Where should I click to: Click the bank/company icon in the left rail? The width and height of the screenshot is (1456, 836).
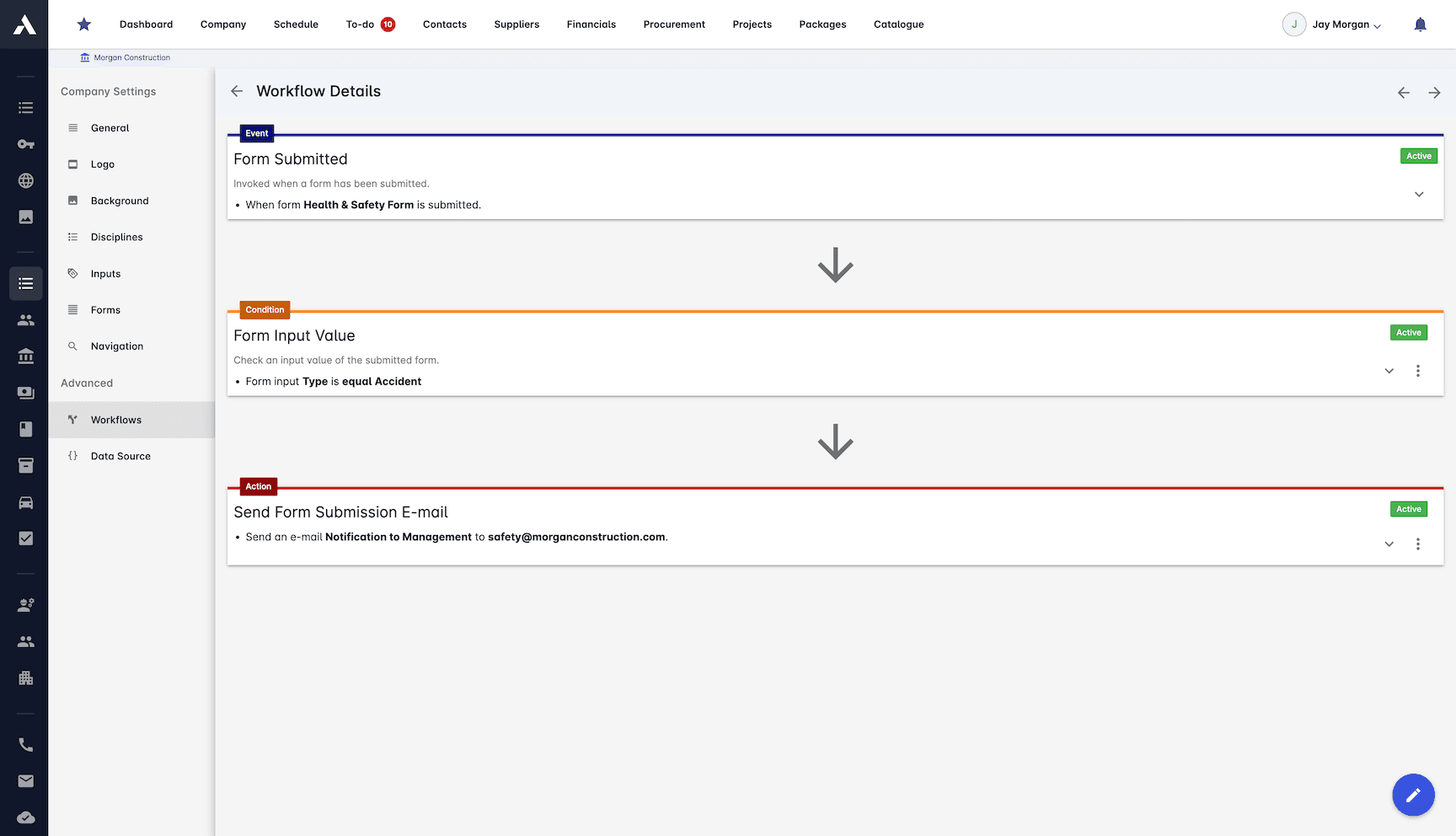point(24,356)
